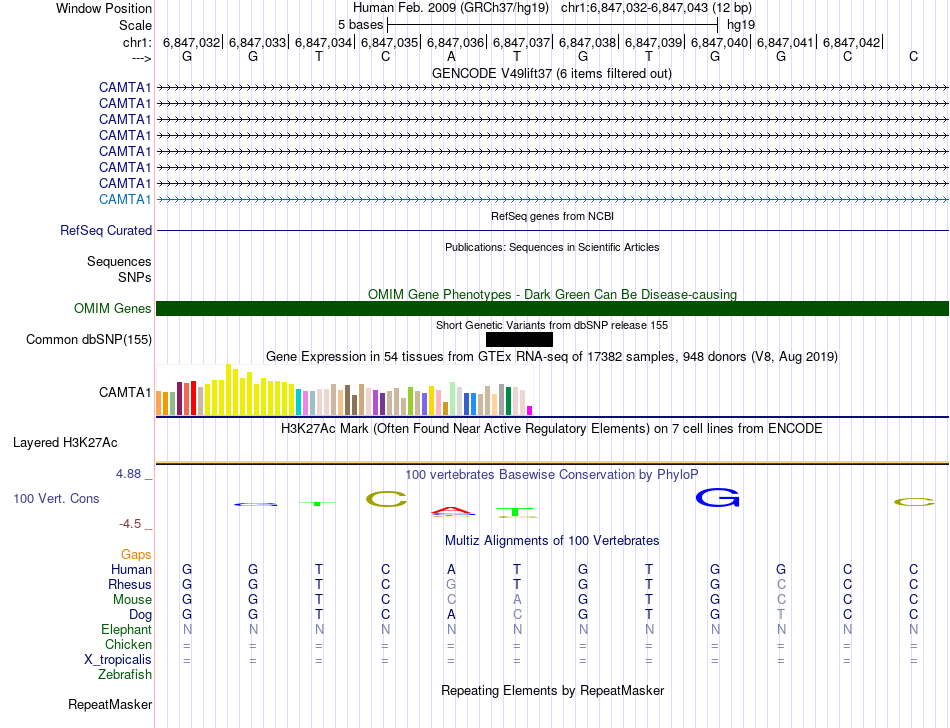
Task: Click the magenta bar ending the GTEx chart
Action: [x=530, y=411]
